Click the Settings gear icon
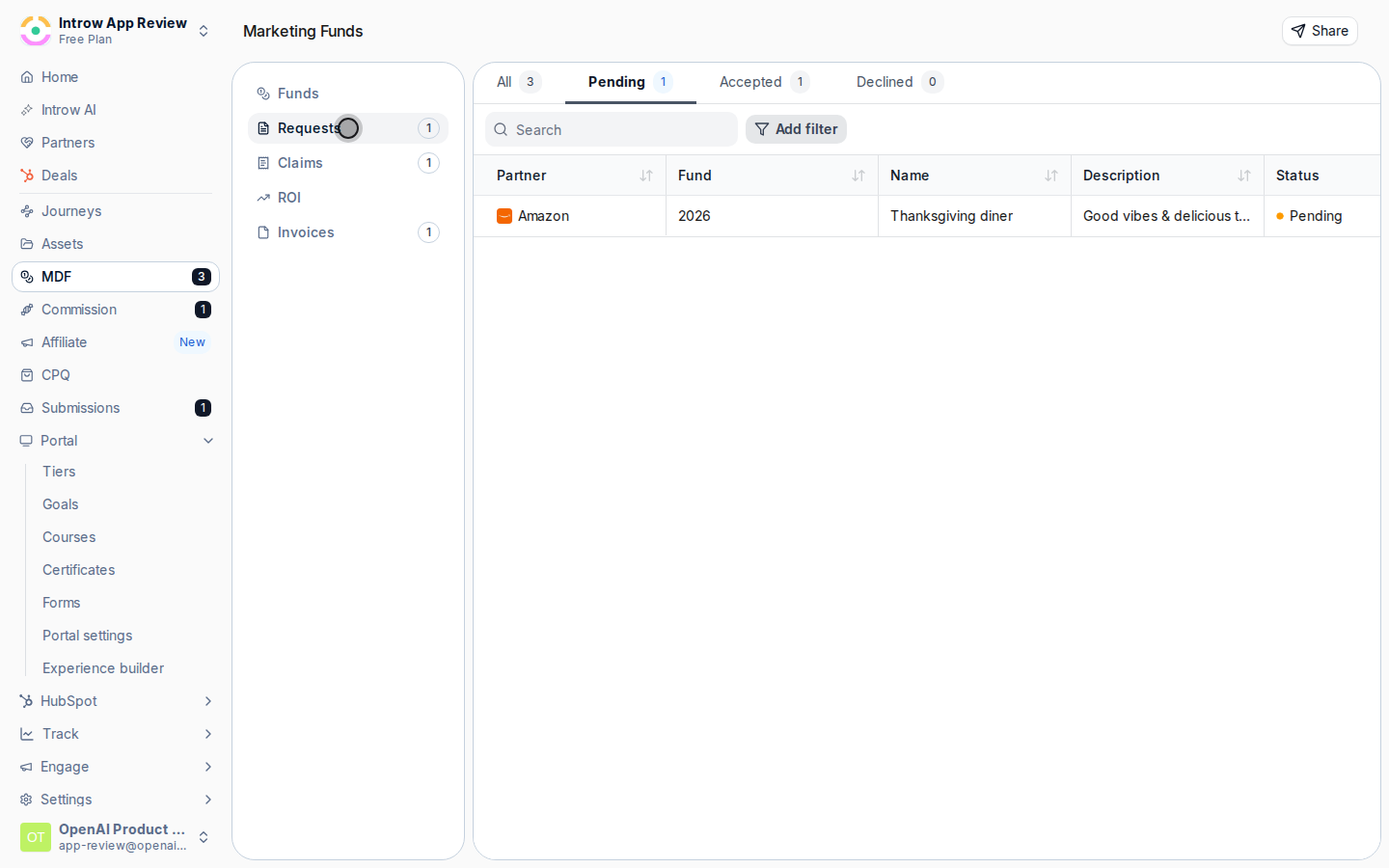 [26, 800]
